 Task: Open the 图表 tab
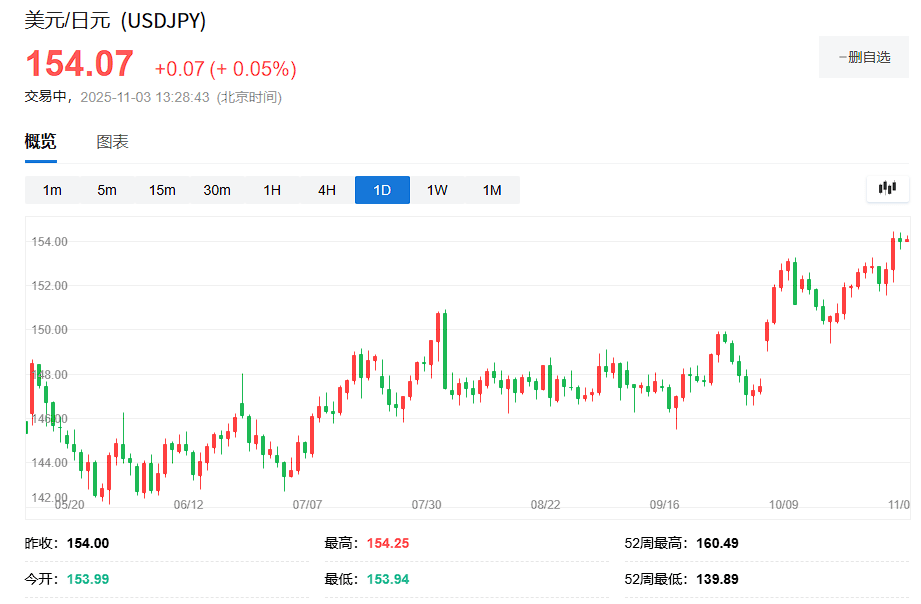(112, 142)
